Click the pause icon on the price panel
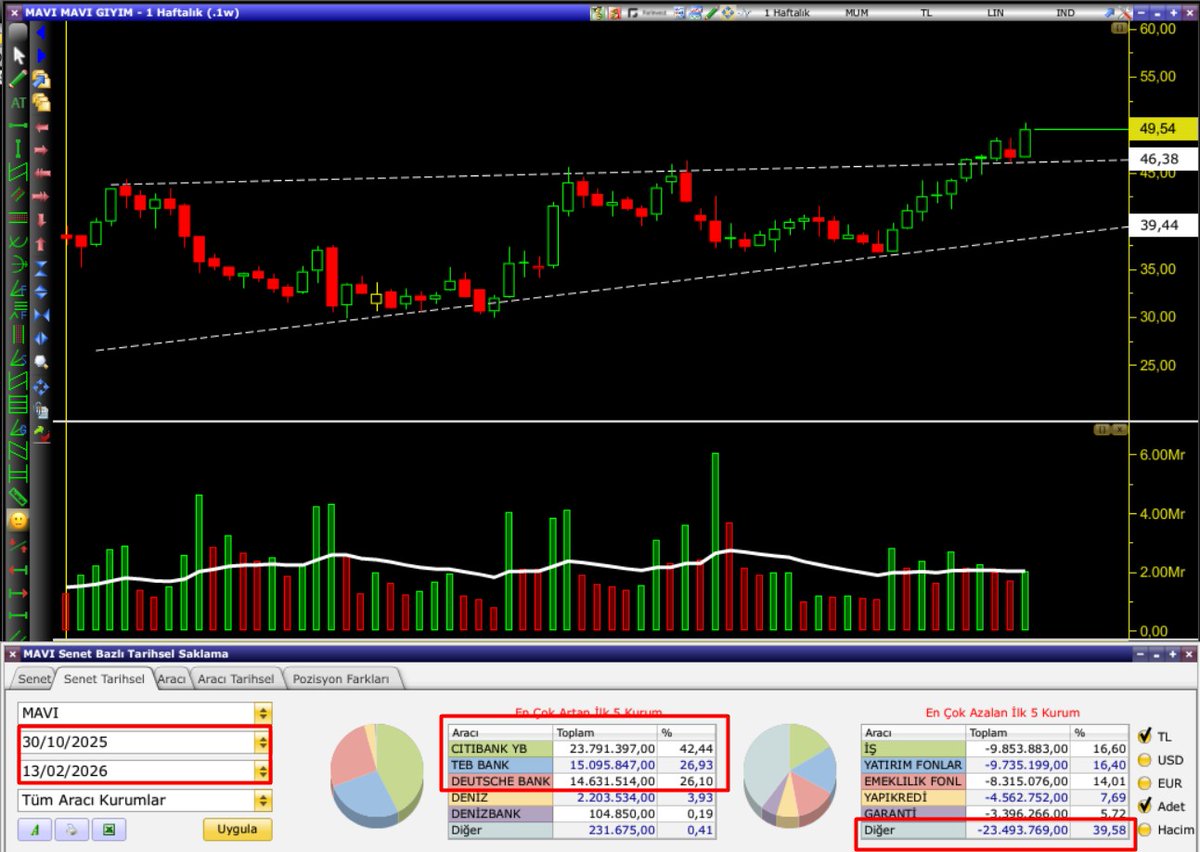 [1118, 29]
